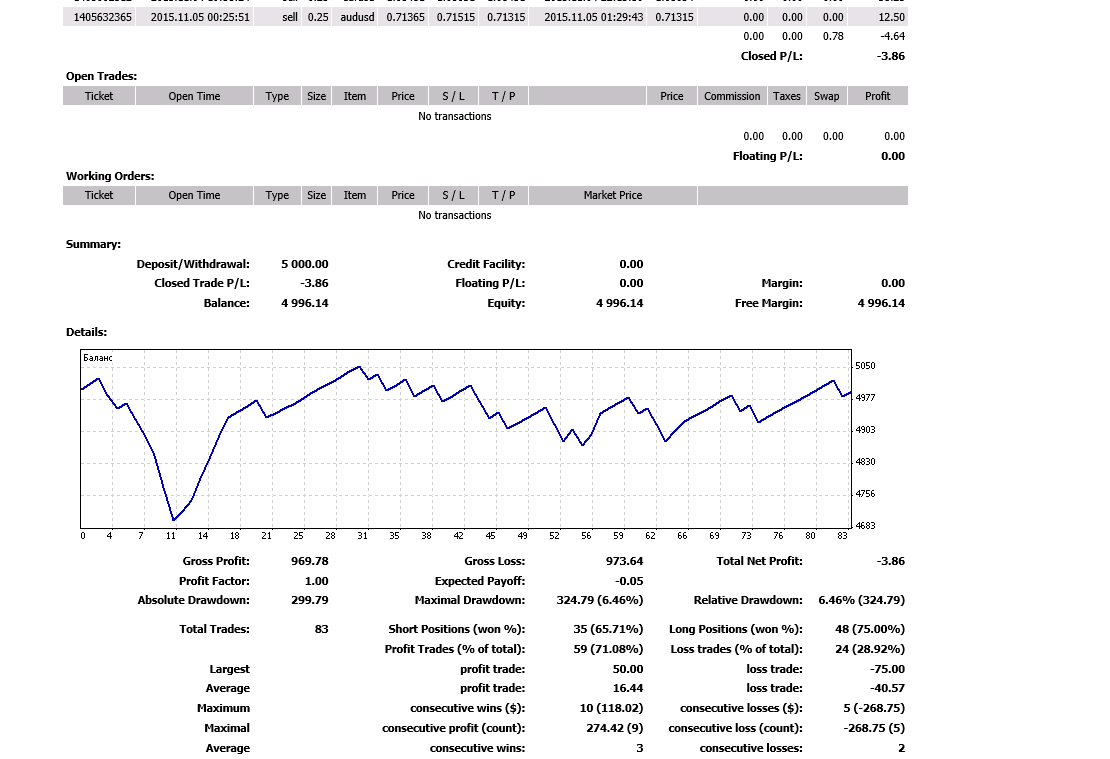Click largest loss trade value -75.00
This screenshot has width=1110, height=759.
tap(888, 669)
